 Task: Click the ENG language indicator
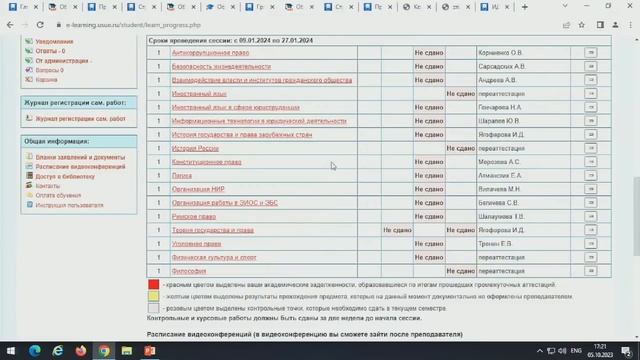coord(576,351)
